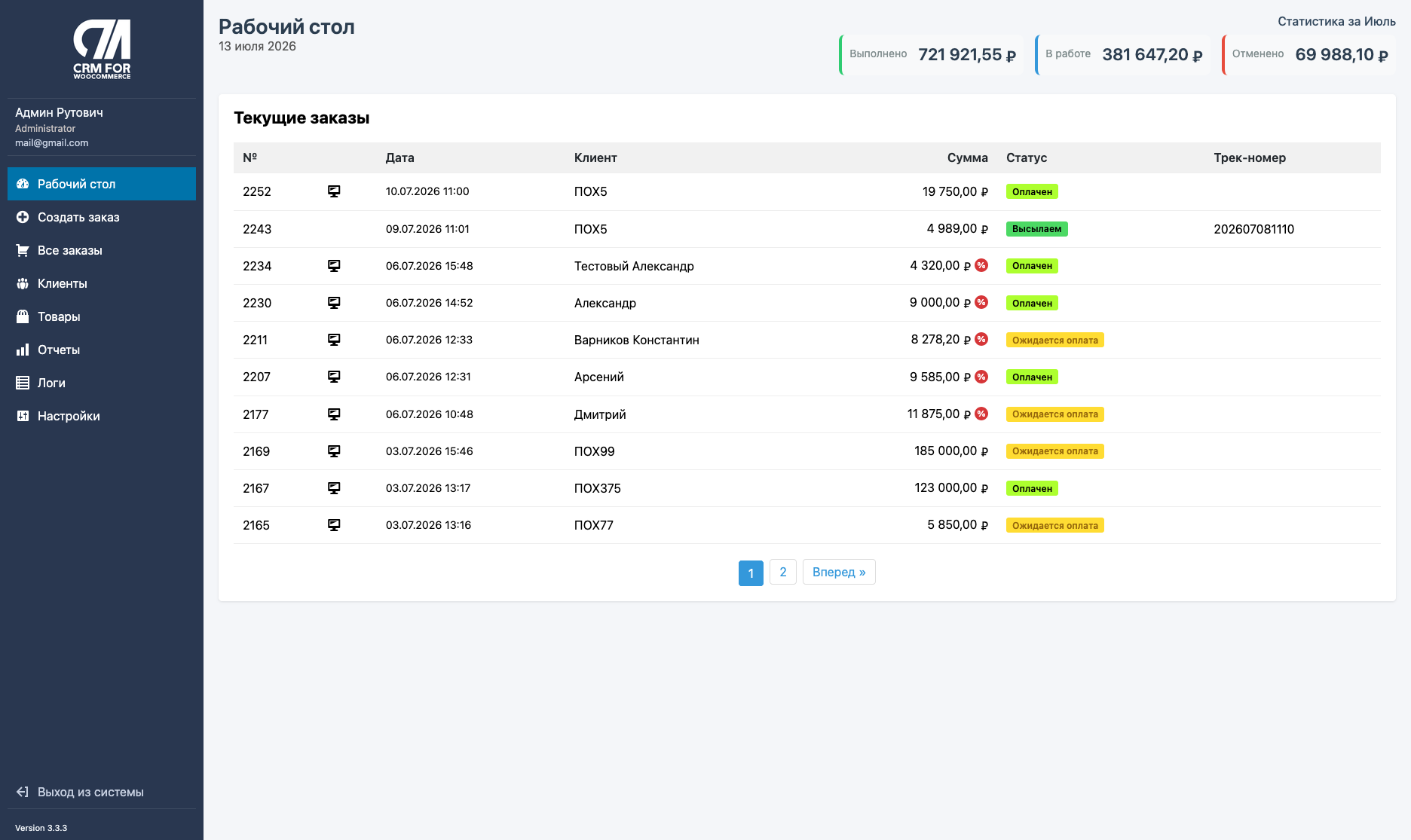This screenshot has width=1411, height=840.
Task: Click the bag icon beside Товары
Action: (23, 316)
